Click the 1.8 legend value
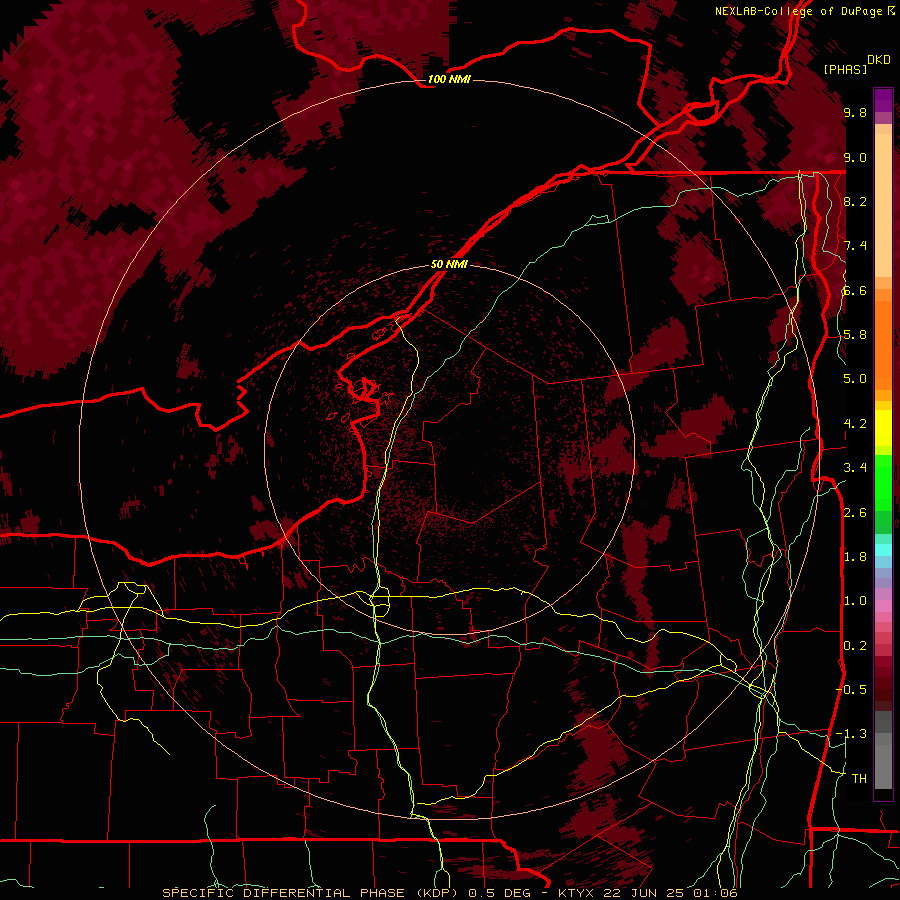This screenshot has height=900, width=900. pos(855,557)
